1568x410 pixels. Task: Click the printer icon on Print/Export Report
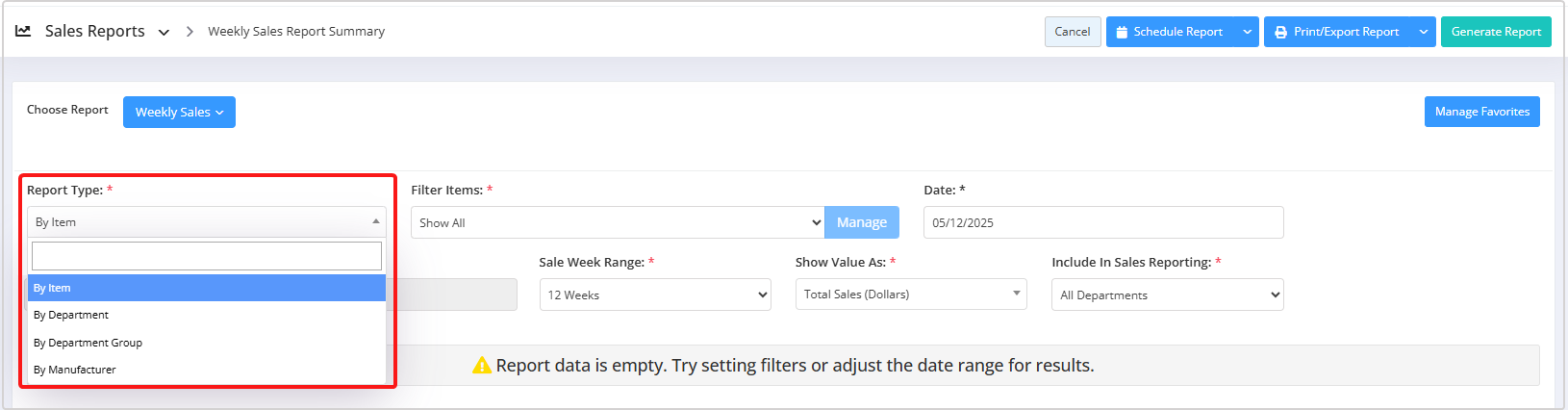[1280, 32]
